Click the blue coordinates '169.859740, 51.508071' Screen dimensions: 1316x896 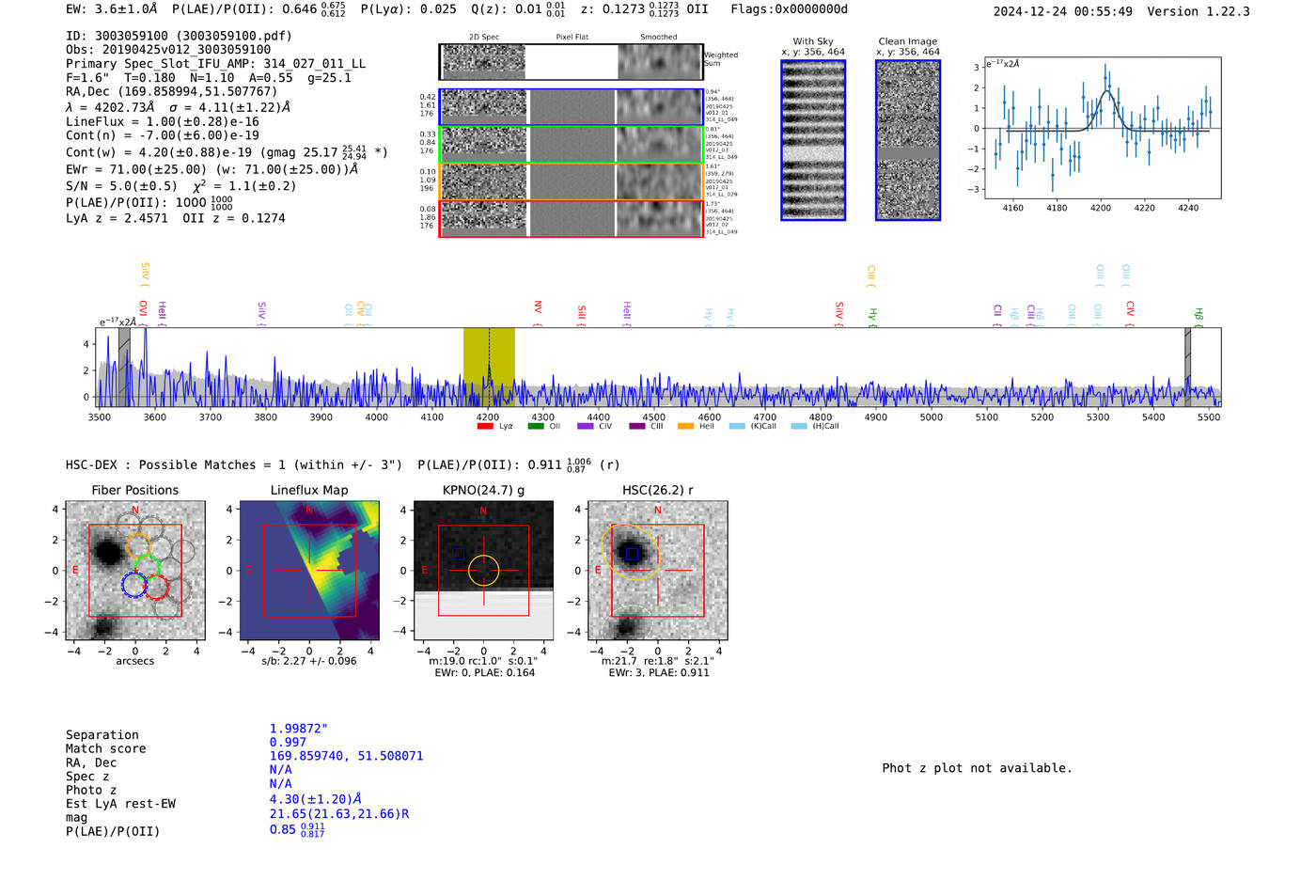point(346,756)
